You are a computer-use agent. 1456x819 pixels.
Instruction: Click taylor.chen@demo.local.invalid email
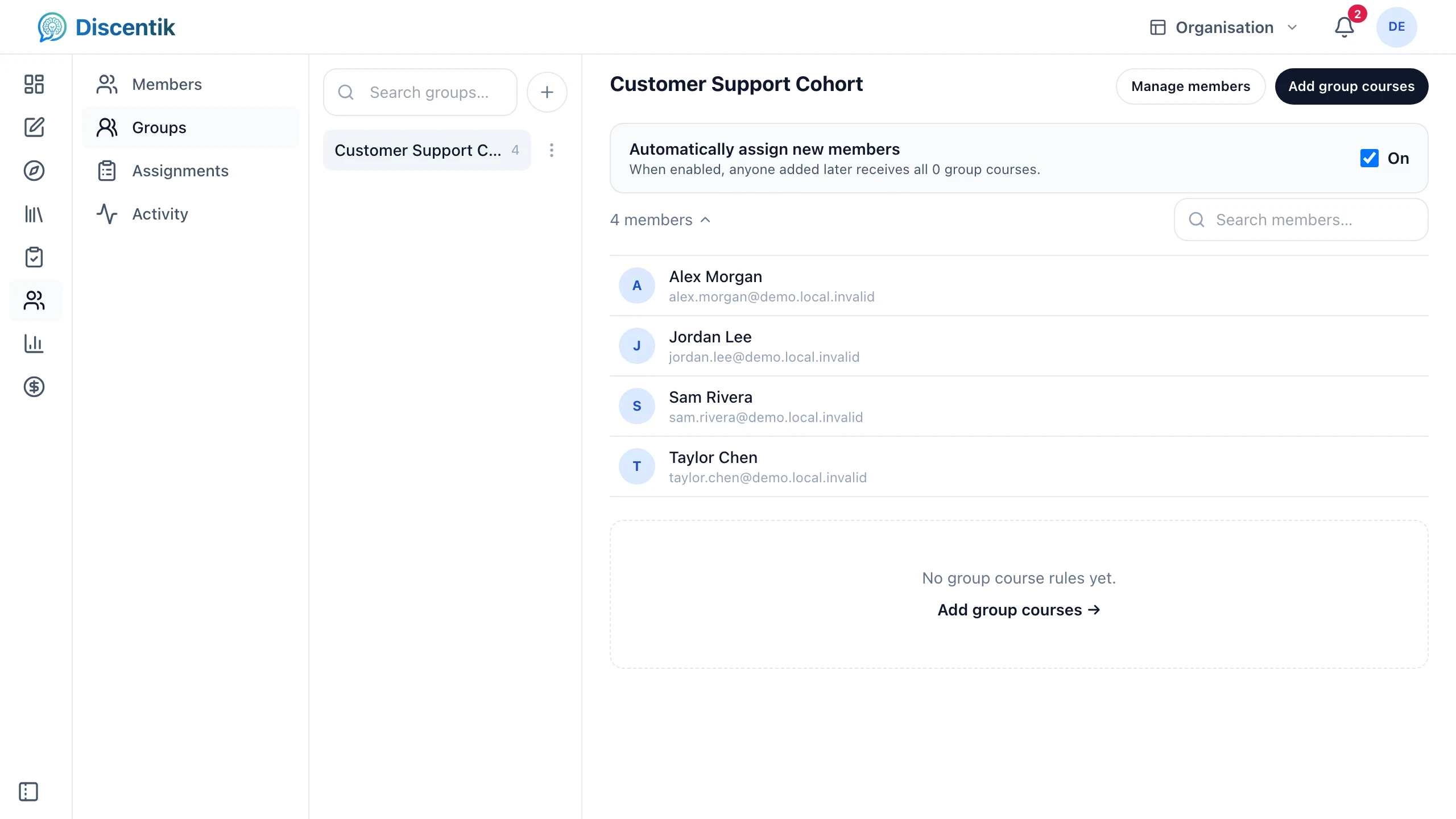point(768,478)
